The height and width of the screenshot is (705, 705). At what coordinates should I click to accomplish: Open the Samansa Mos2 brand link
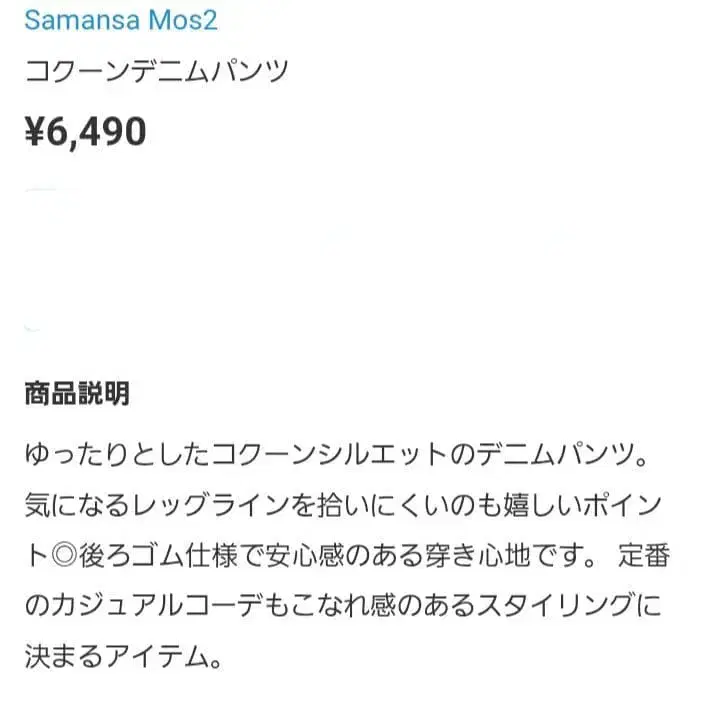tap(120, 19)
